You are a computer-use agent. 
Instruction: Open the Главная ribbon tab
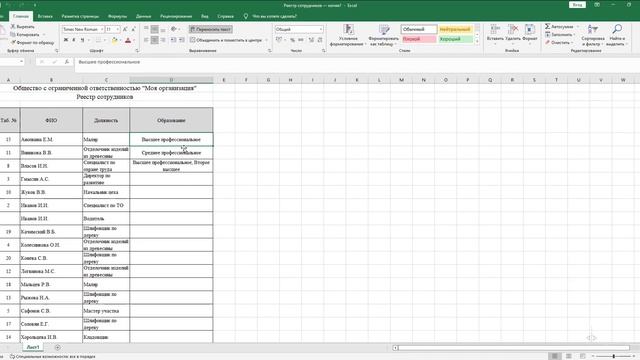pos(20,16)
